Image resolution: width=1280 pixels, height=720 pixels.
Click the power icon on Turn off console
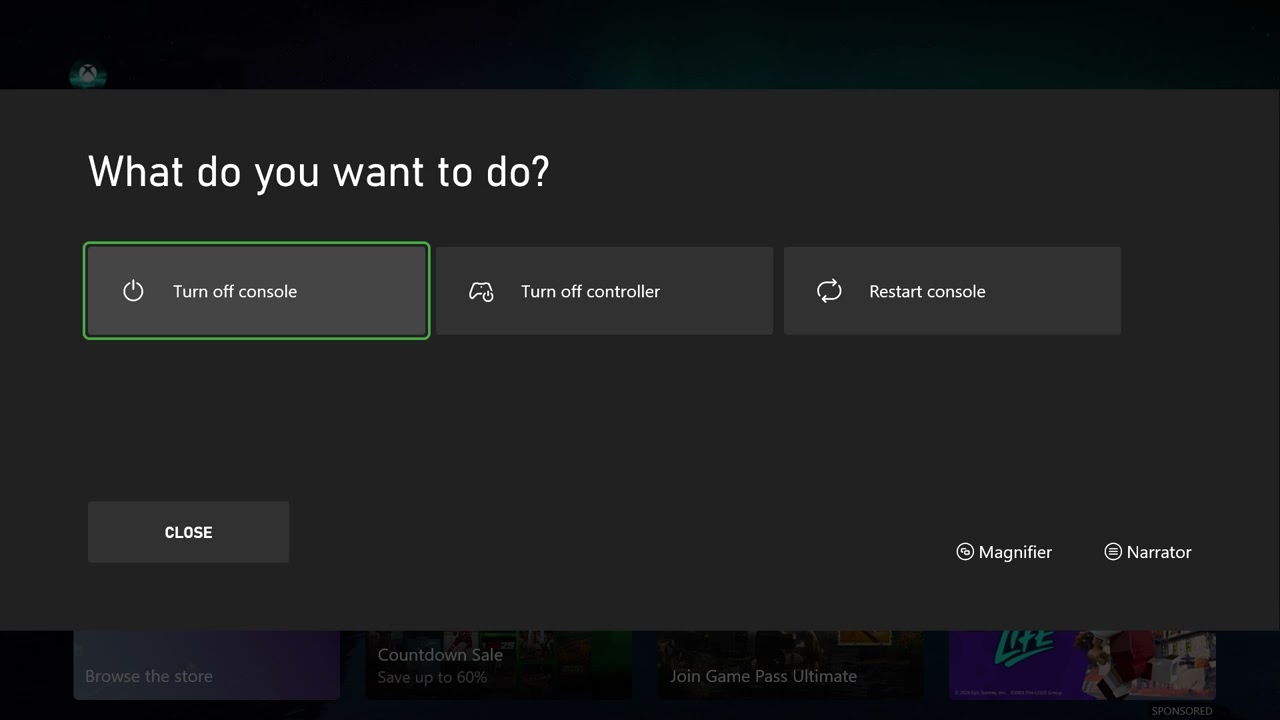click(133, 291)
